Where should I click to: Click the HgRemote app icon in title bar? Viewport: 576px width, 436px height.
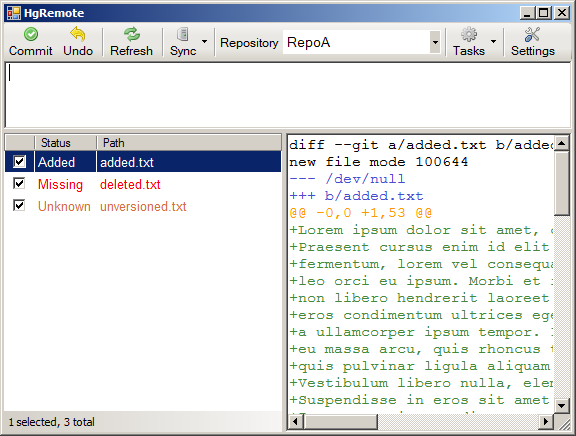click(14, 13)
